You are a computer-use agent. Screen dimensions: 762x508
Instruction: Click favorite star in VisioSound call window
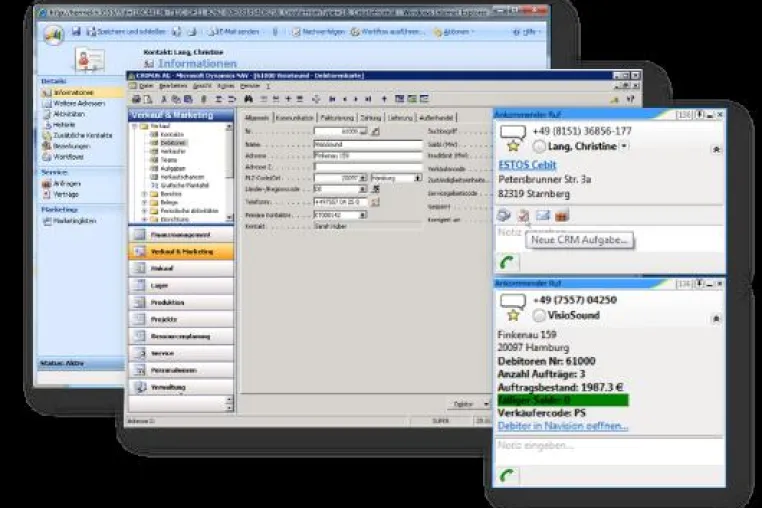[513, 315]
